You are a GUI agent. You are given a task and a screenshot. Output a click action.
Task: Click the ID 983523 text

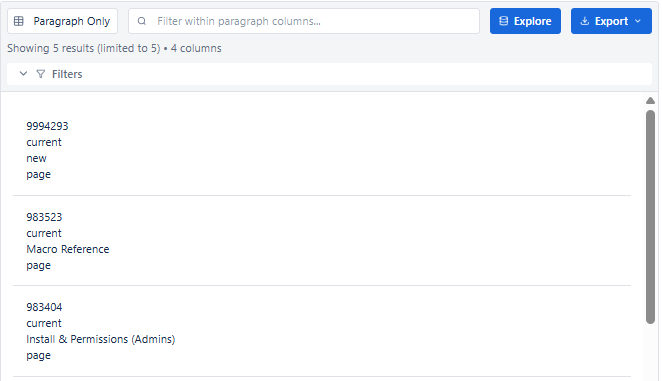pos(44,217)
